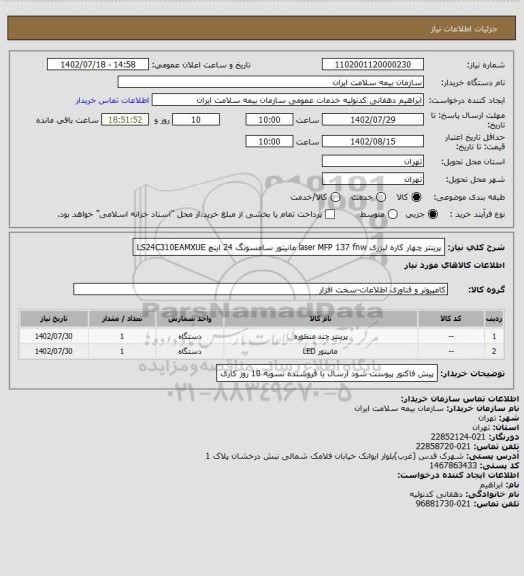The height and width of the screenshot is (576, 524).
Task: Click the تعداد / مقدار column header
Action: pos(122,318)
